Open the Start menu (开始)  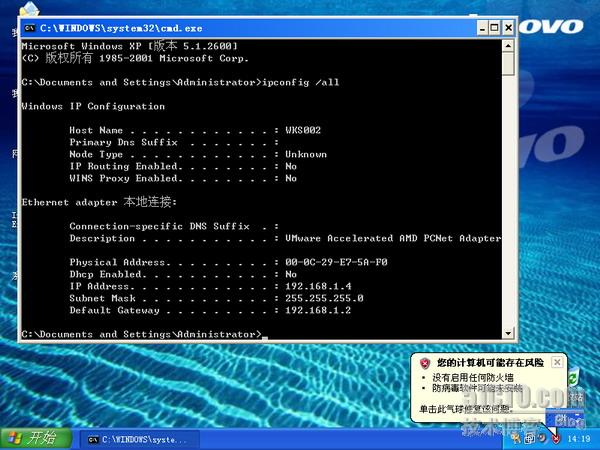click(36, 439)
